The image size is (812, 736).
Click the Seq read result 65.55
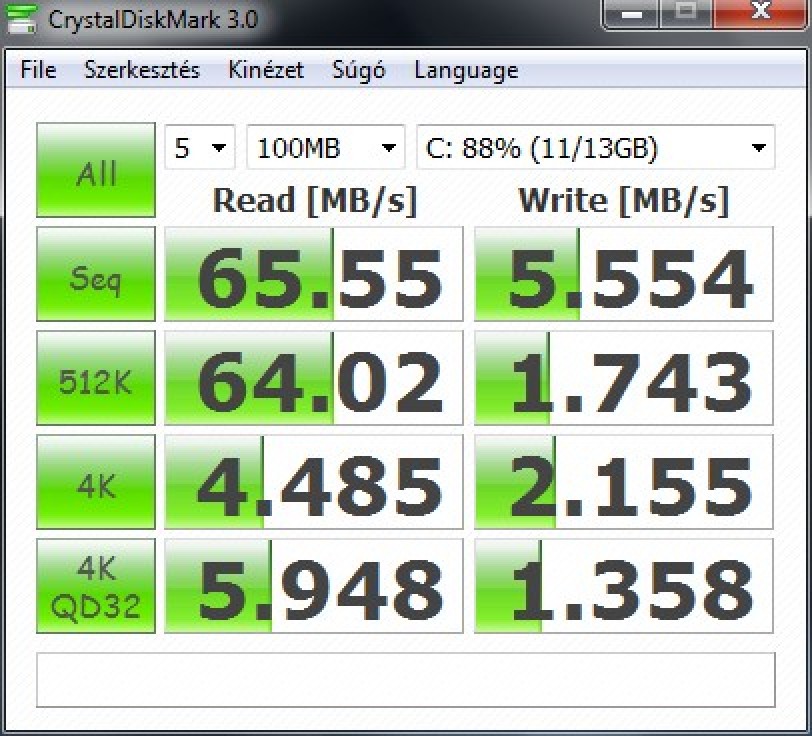[x=314, y=274]
